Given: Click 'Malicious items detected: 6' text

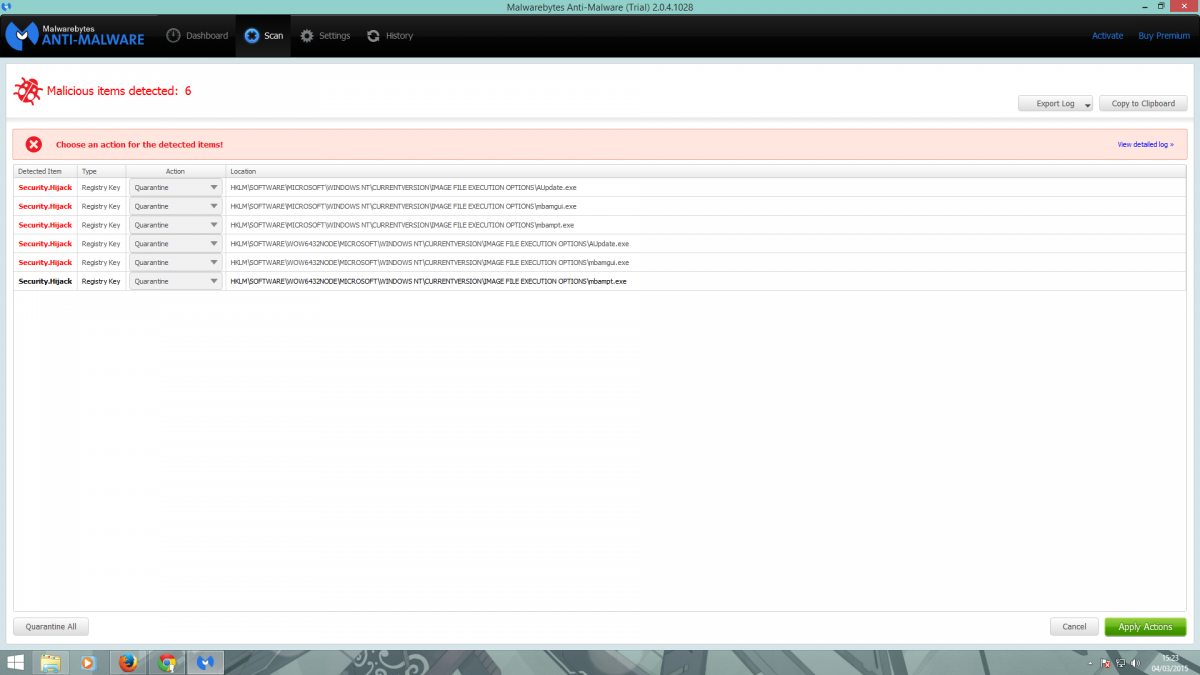Looking at the screenshot, I should pyautogui.click(x=119, y=91).
